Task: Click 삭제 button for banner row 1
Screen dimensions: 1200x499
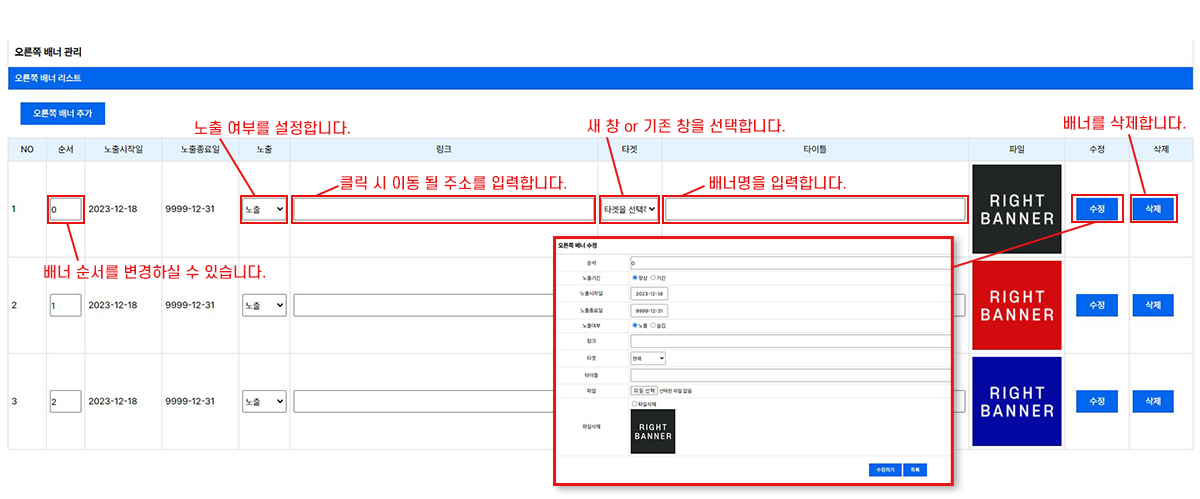Action: point(1153,209)
